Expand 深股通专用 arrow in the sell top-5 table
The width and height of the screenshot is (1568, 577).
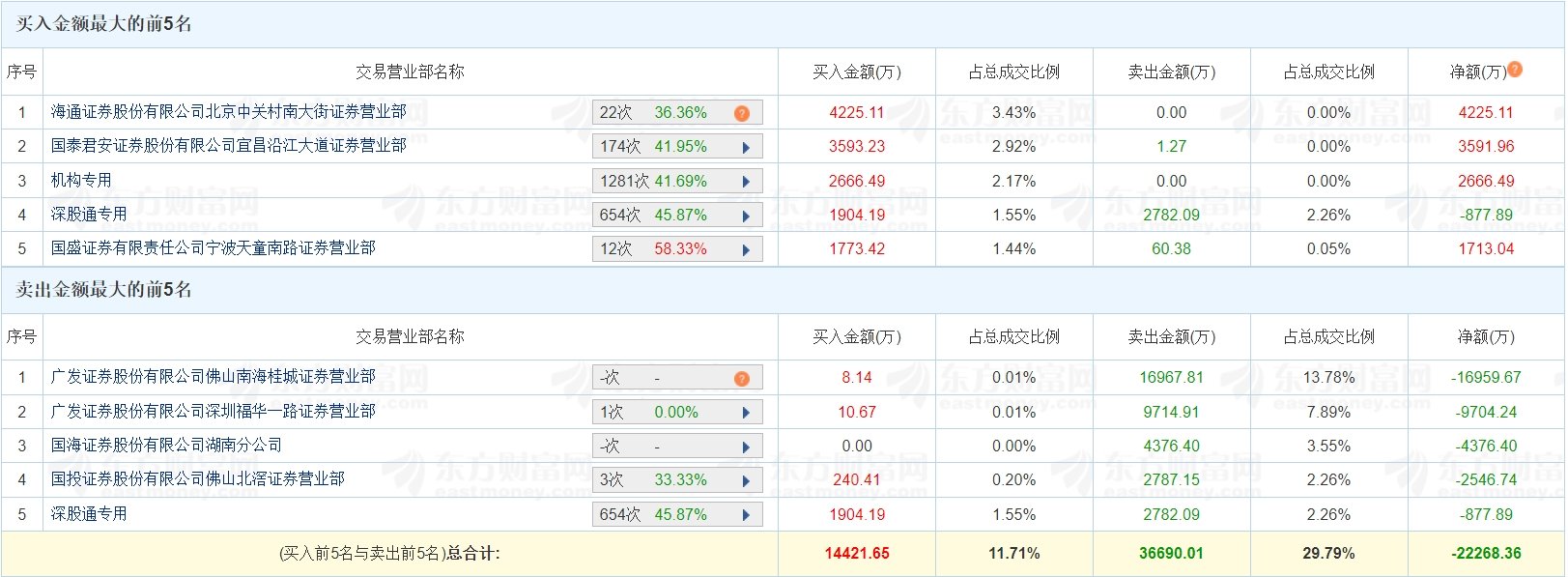coord(746,515)
